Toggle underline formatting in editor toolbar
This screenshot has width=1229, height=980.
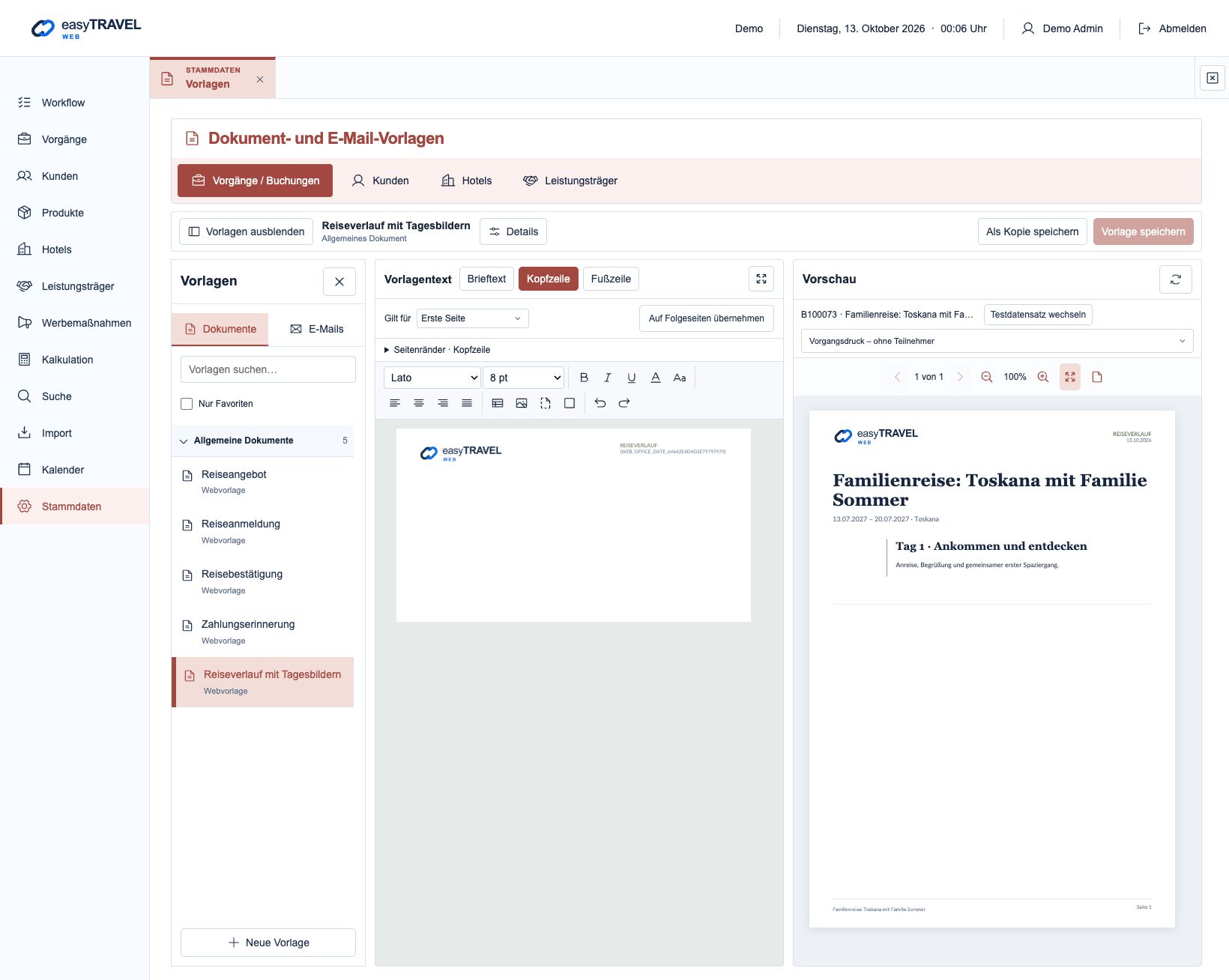click(x=632, y=378)
